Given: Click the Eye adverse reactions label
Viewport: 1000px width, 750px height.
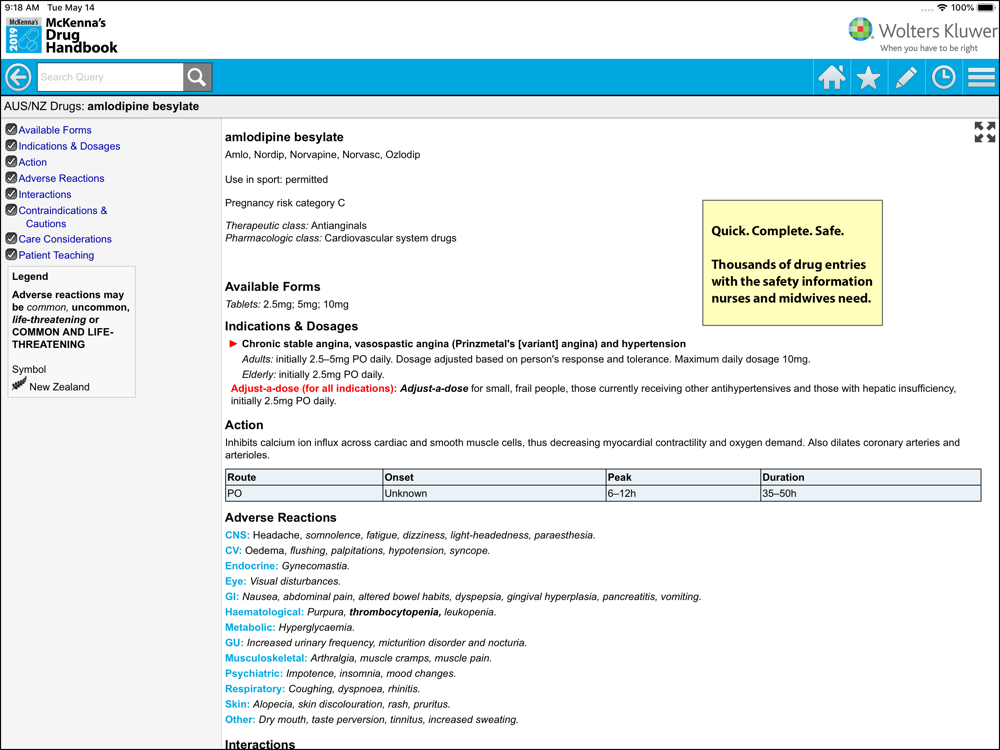Looking at the screenshot, I should click(236, 581).
